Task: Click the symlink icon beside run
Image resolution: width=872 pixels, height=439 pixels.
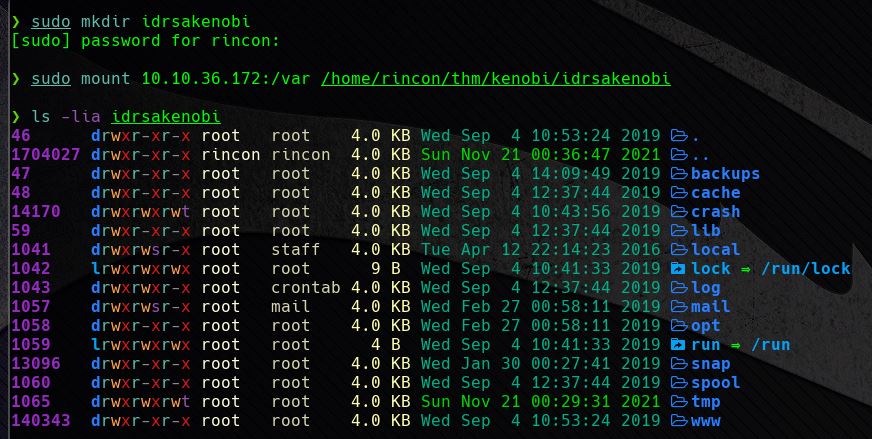Action: tap(679, 344)
